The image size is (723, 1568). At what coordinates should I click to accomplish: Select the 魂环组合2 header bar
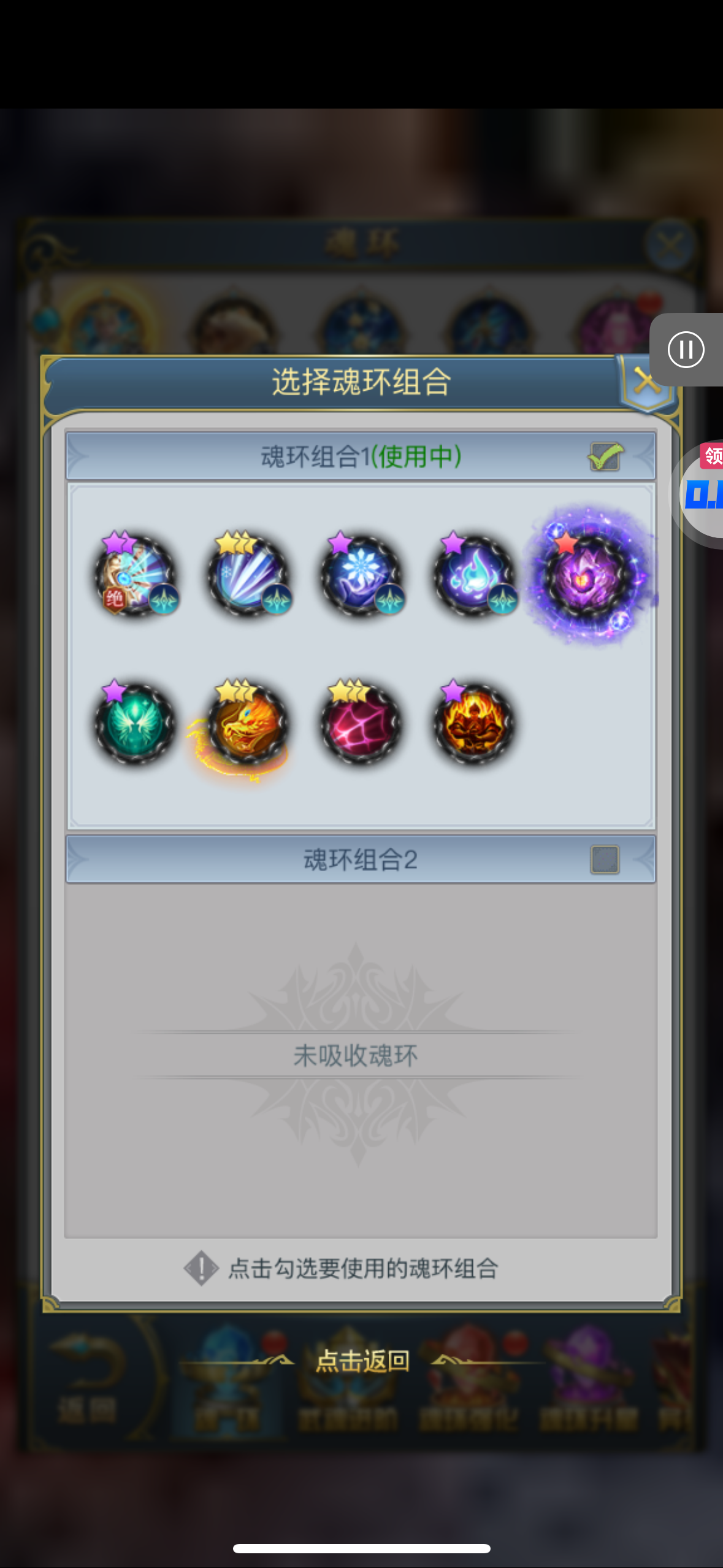(361, 859)
